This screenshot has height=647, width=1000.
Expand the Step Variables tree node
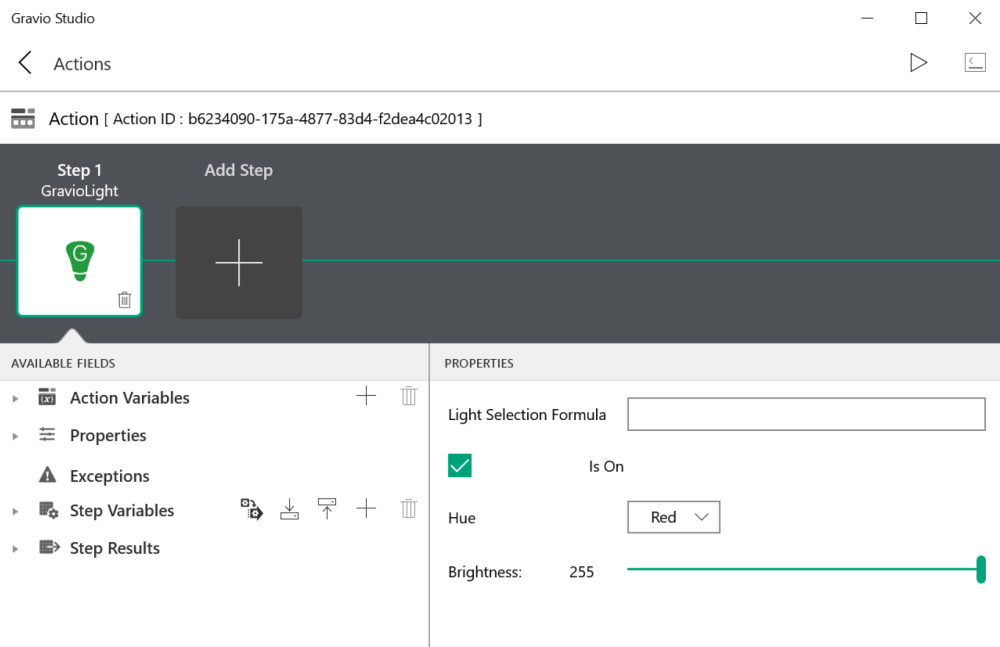click(x=15, y=512)
